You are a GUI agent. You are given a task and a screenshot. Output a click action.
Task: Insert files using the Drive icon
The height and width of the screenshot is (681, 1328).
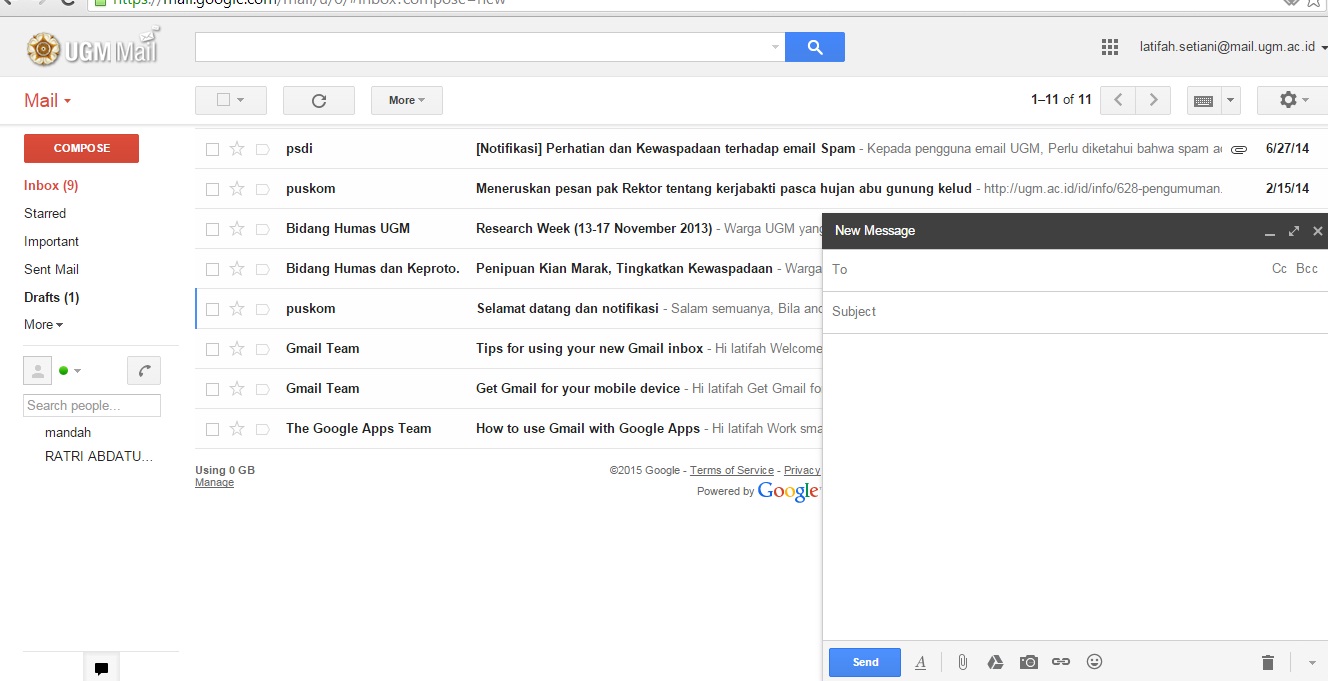(995, 662)
